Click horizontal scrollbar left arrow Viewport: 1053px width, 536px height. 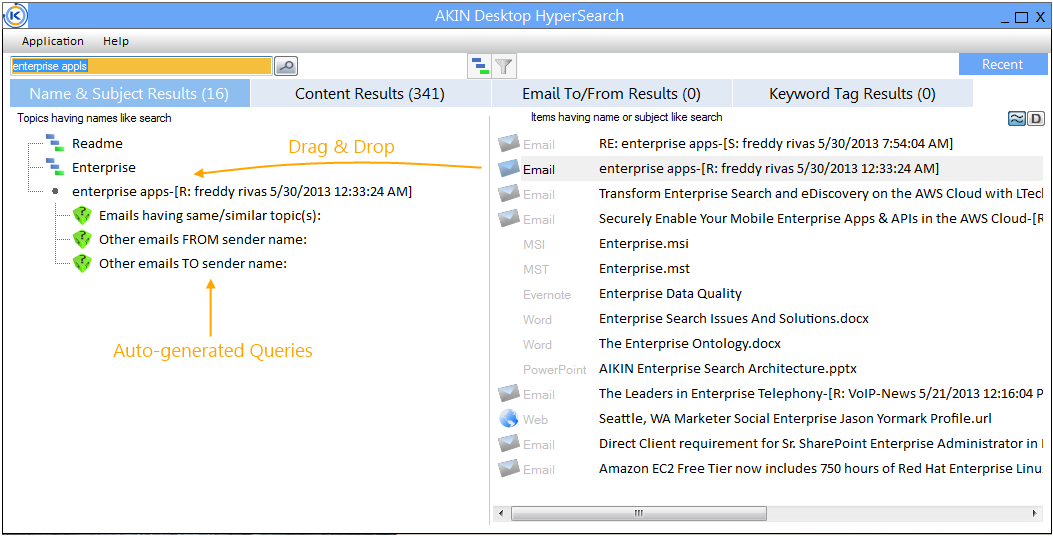click(x=501, y=514)
